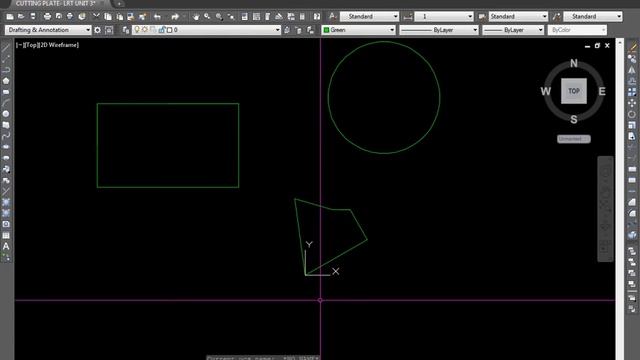This screenshot has width=640, height=360.
Task: Select the Line draw tool
Action: [x=6, y=49]
